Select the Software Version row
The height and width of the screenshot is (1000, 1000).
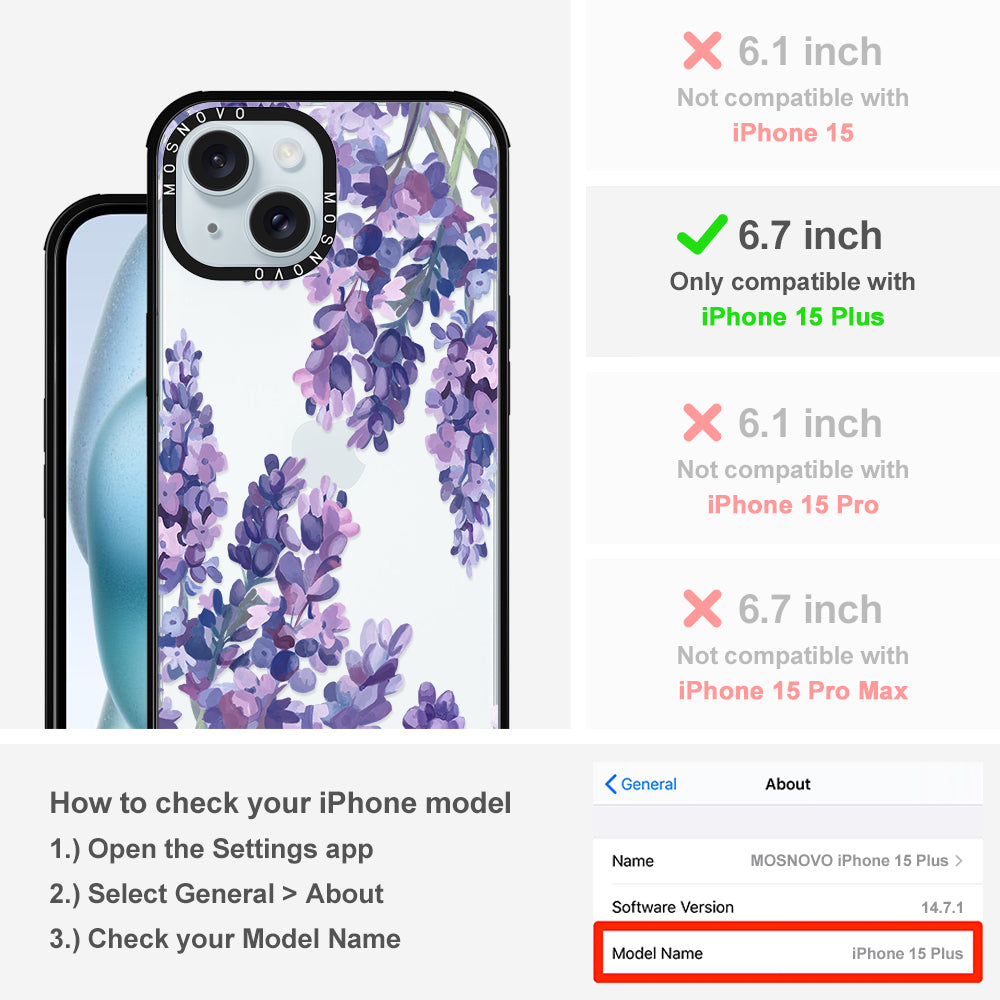point(788,906)
